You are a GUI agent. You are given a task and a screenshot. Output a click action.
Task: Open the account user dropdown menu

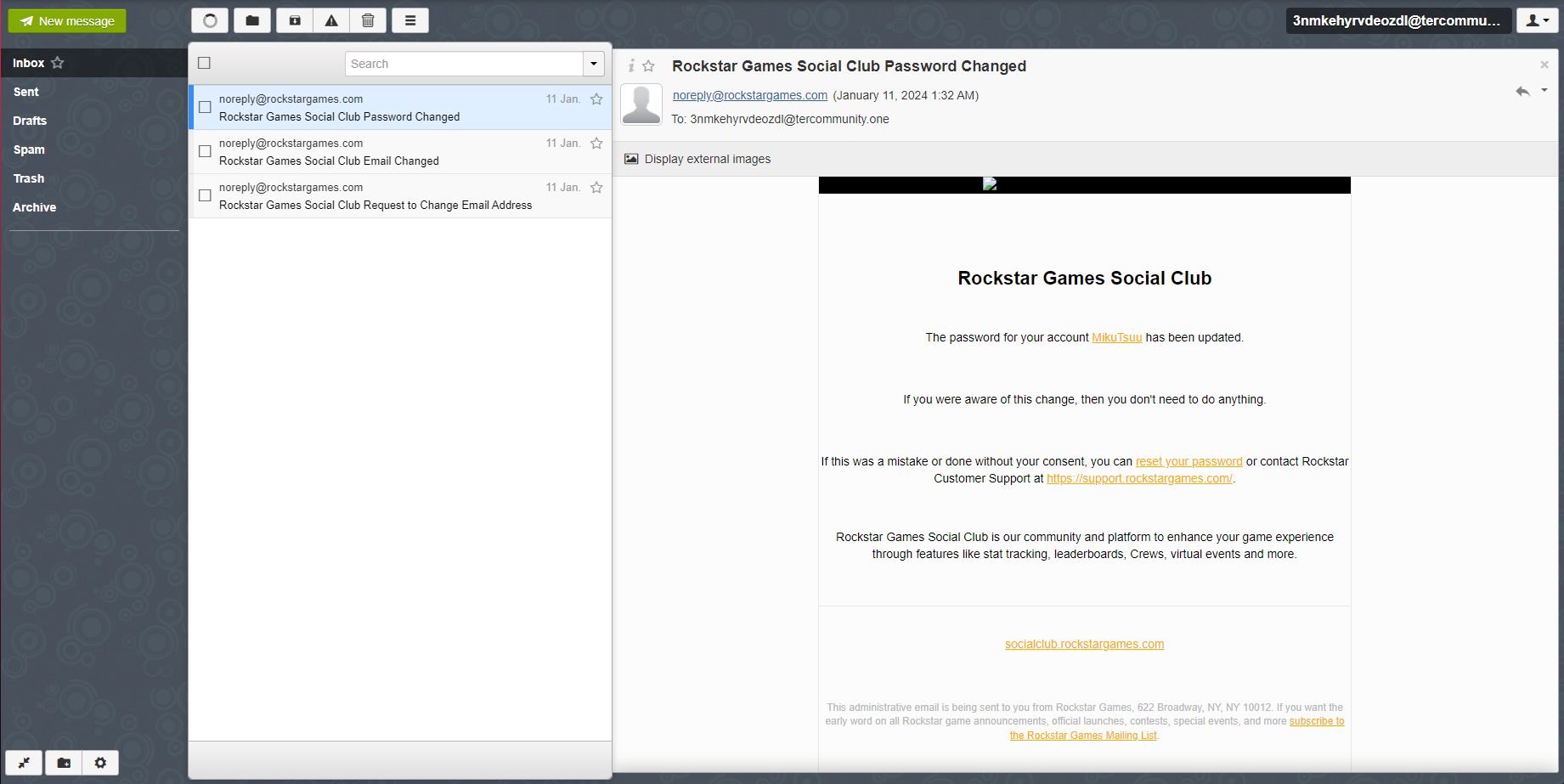point(1537,20)
